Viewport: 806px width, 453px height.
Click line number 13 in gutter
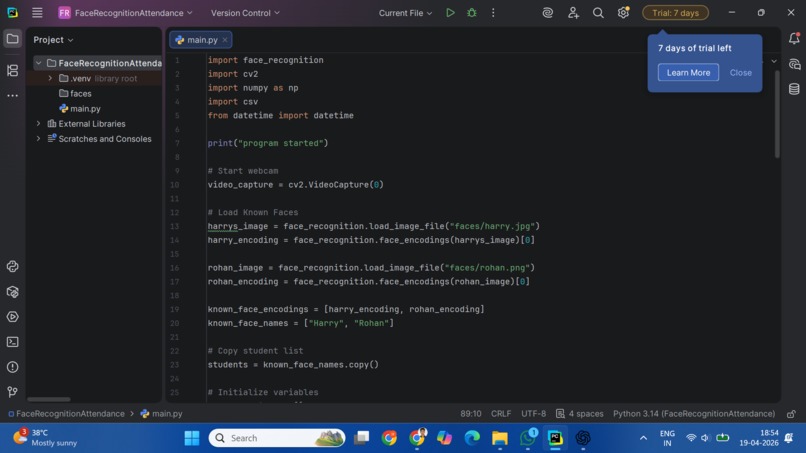[175, 226]
